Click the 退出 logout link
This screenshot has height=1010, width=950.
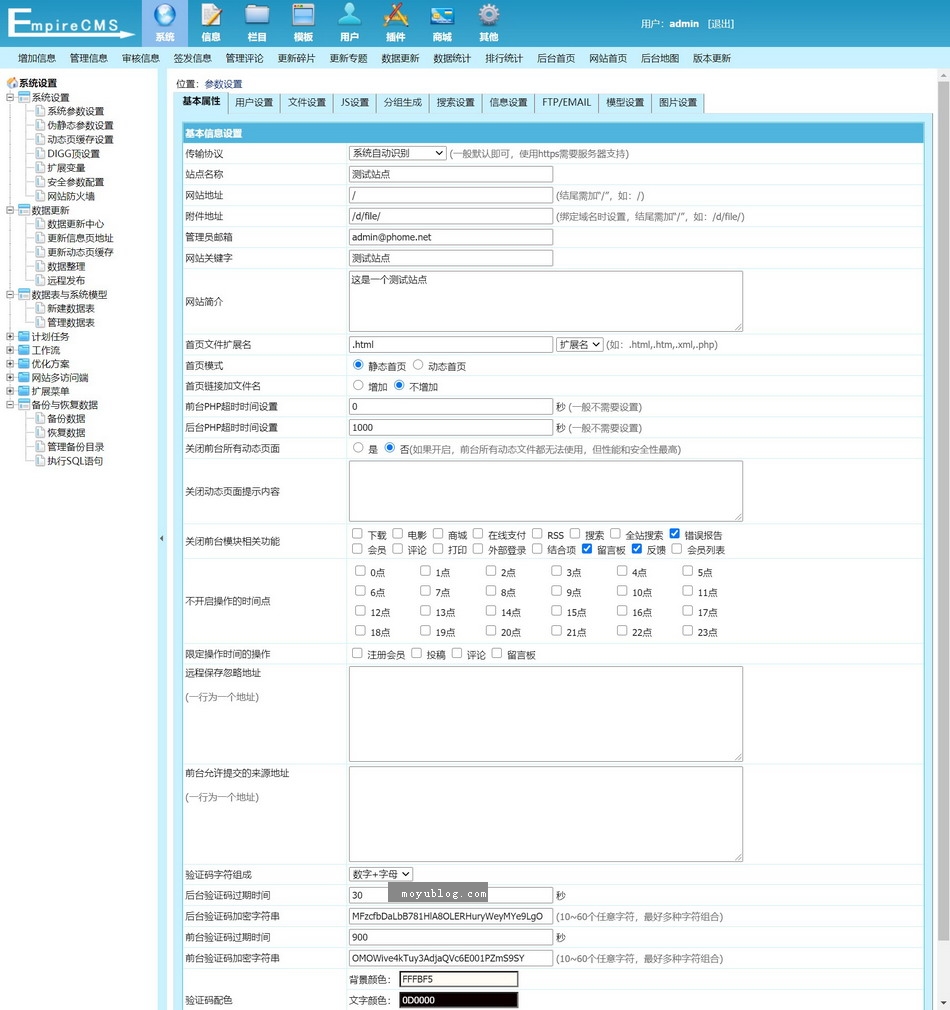click(721, 24)
